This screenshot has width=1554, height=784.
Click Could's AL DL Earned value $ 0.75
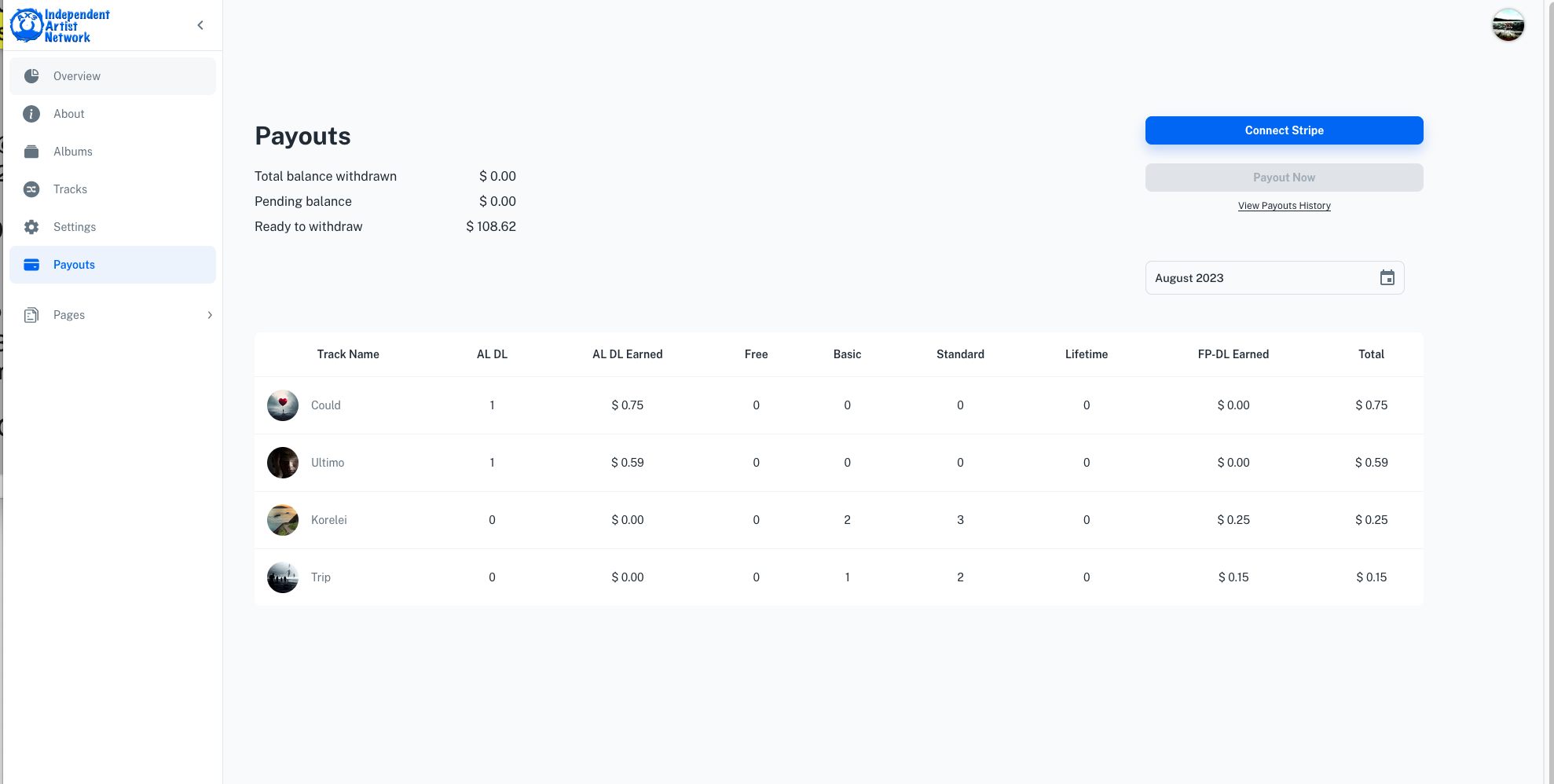627,405
